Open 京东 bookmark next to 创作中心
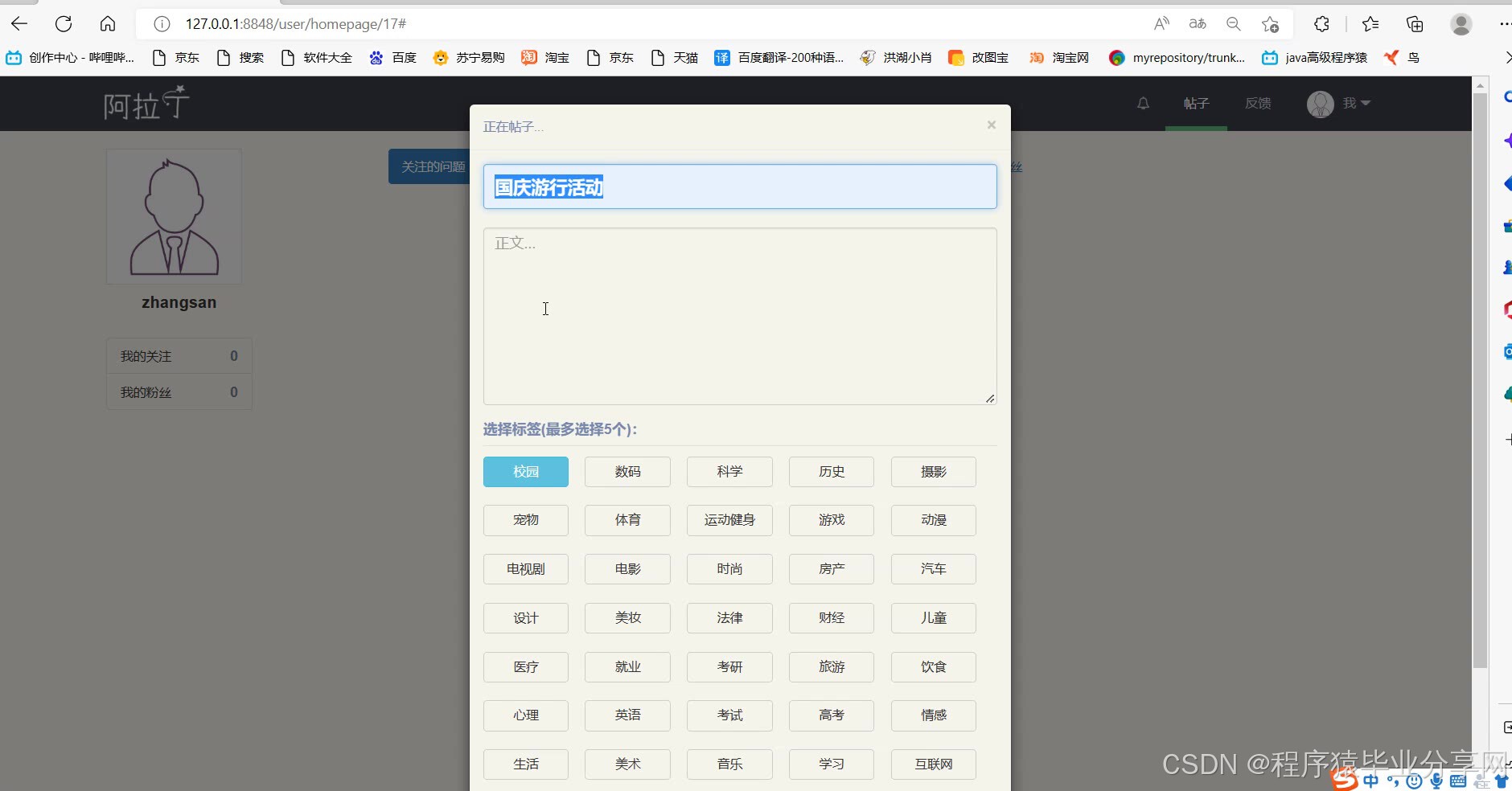 tap(176, 58)
